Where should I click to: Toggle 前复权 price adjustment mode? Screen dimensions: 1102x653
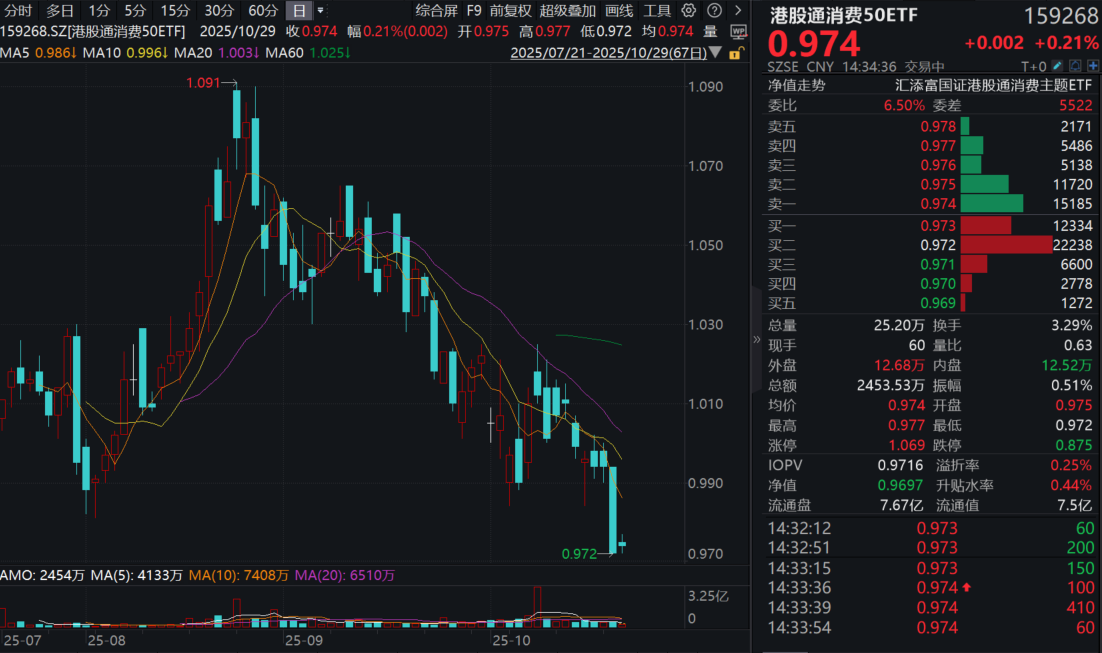point(510,11)
